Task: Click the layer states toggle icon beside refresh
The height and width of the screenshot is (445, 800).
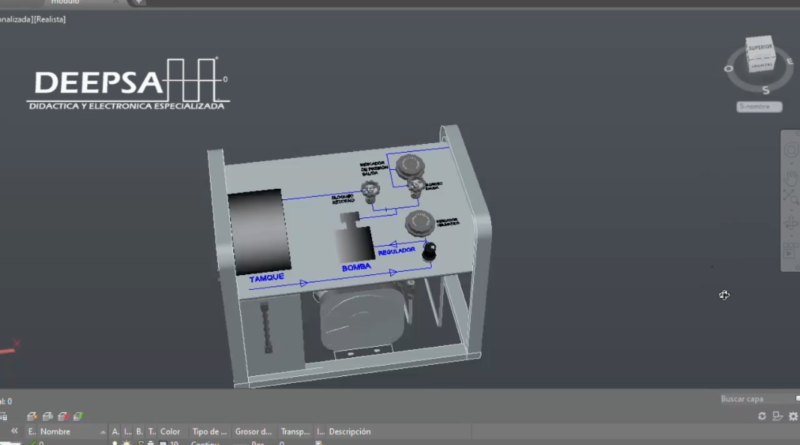Action: click(776, 415)
